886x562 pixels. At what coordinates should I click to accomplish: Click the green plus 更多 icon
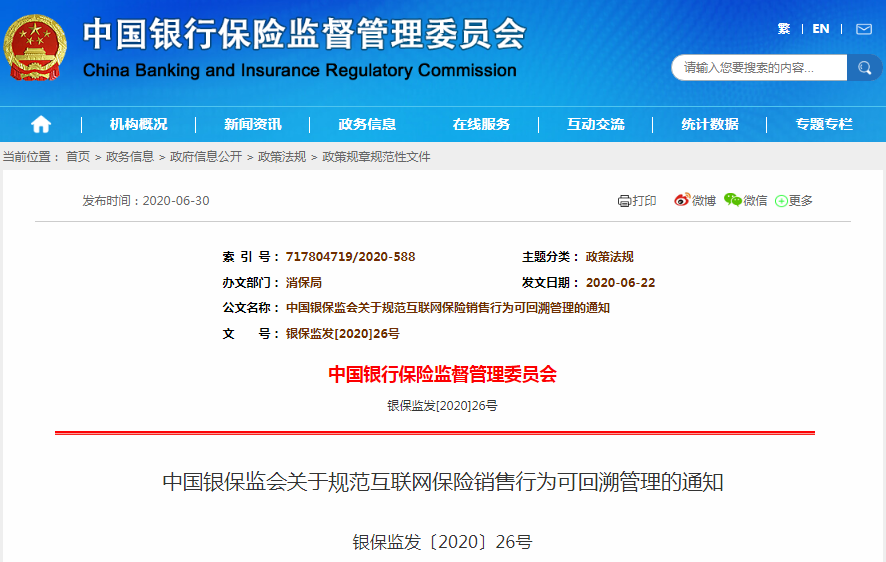pos(781,201)
